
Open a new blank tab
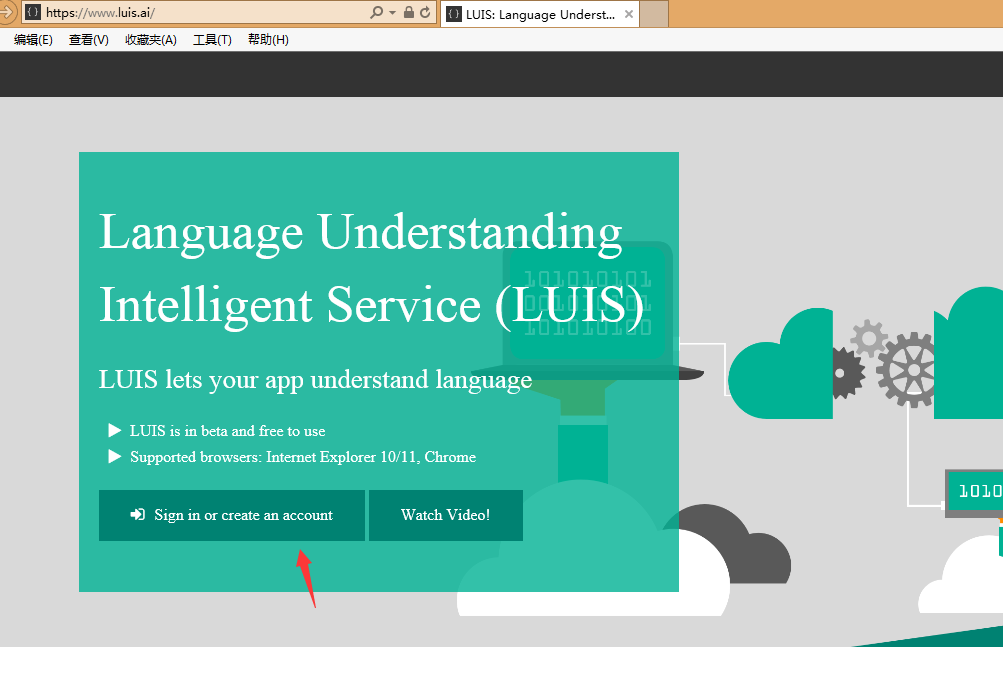pos(654,14)
